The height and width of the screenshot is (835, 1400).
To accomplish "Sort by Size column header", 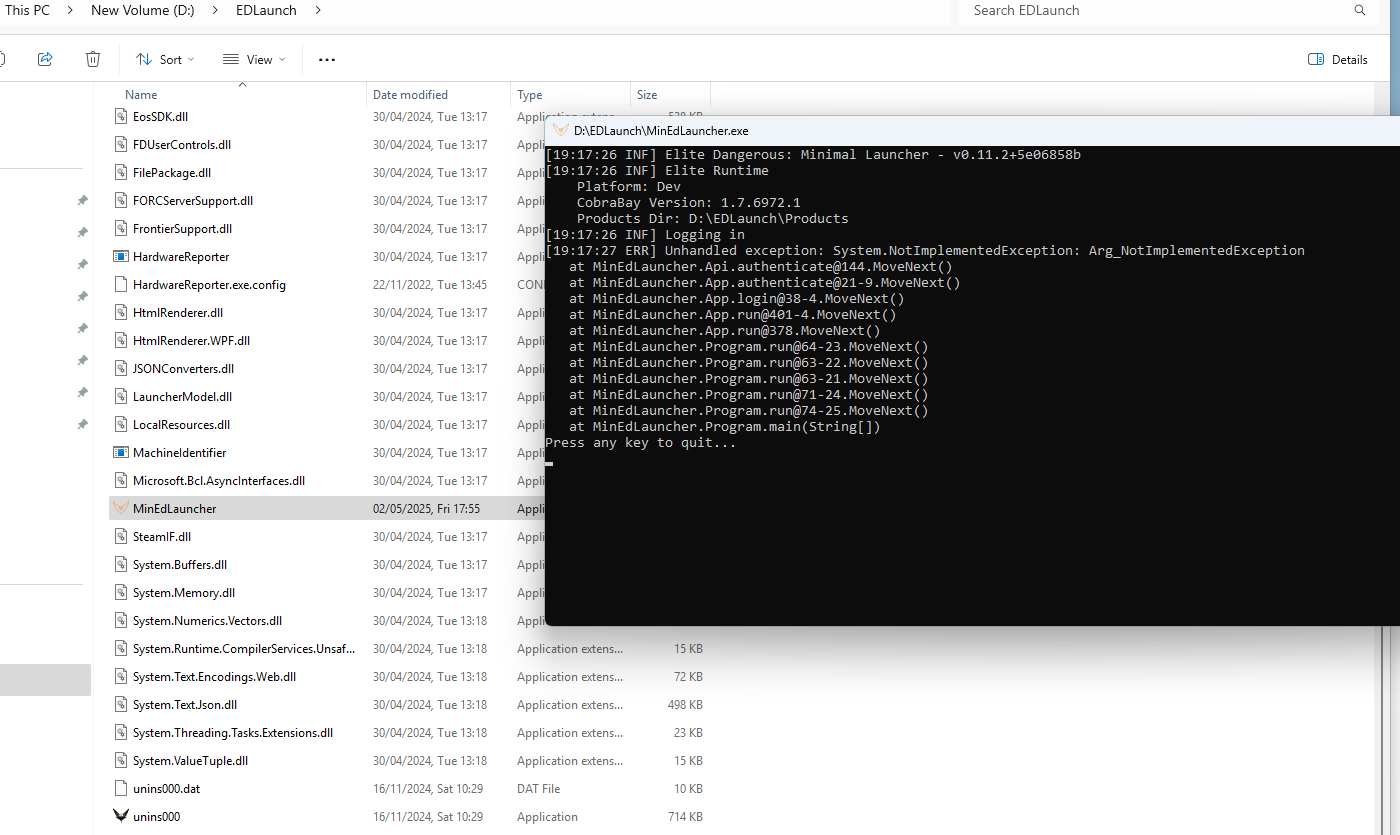I will point(647,95).
